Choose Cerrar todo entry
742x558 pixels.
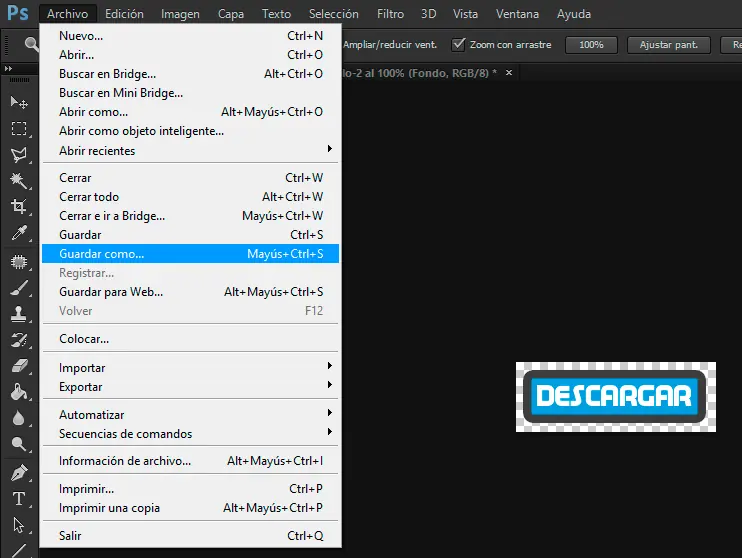(191, 196)
